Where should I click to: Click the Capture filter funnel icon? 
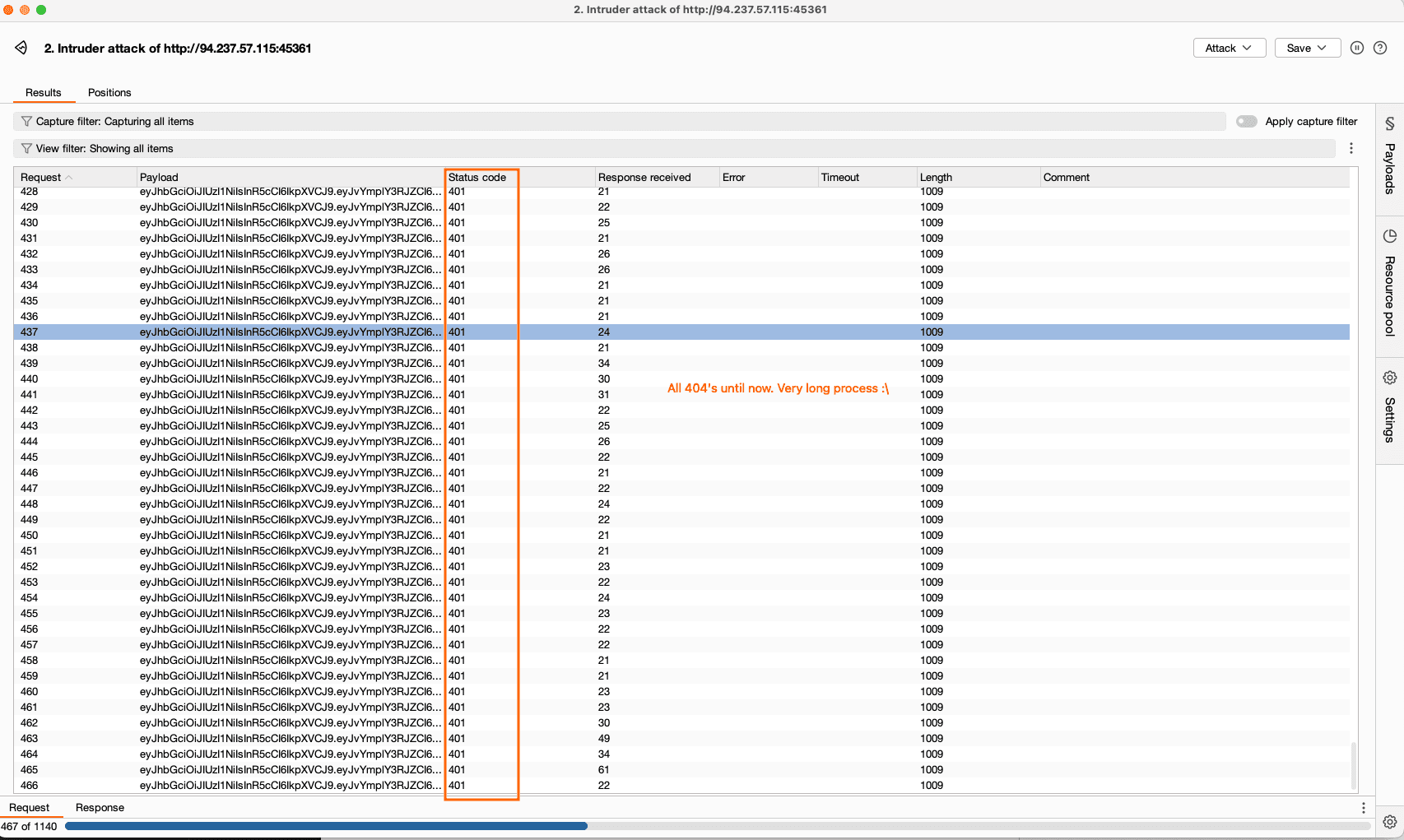tap(26, 122)
